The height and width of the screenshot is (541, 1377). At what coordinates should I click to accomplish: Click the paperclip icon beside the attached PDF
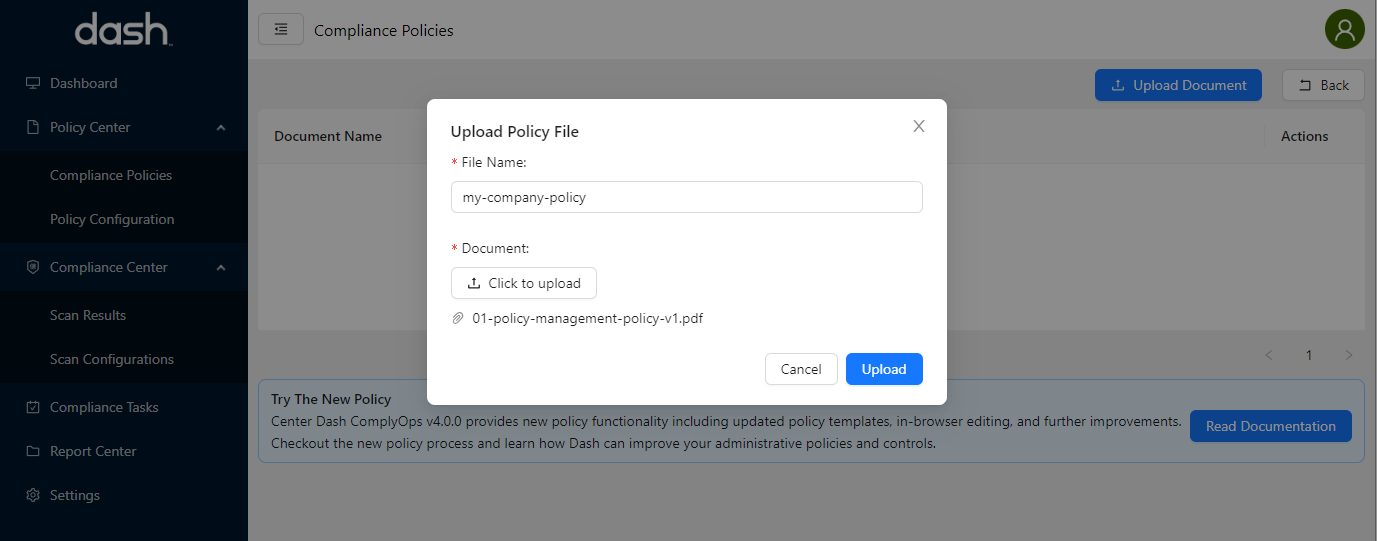pos(458,318)
